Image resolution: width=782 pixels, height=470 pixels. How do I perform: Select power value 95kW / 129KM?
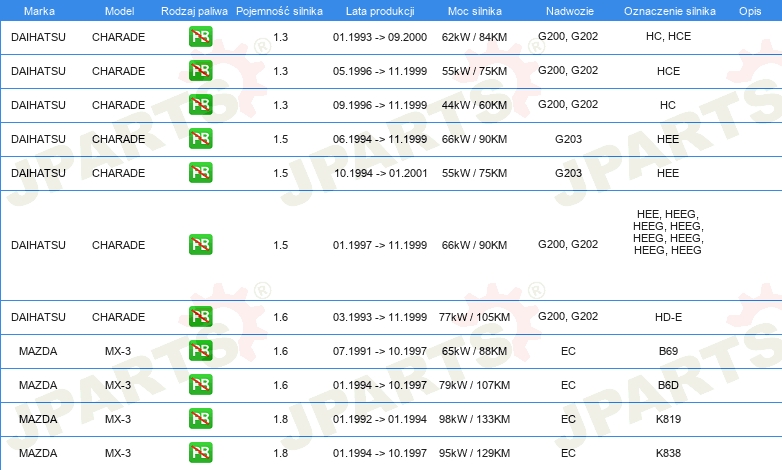tap(474, 453)
